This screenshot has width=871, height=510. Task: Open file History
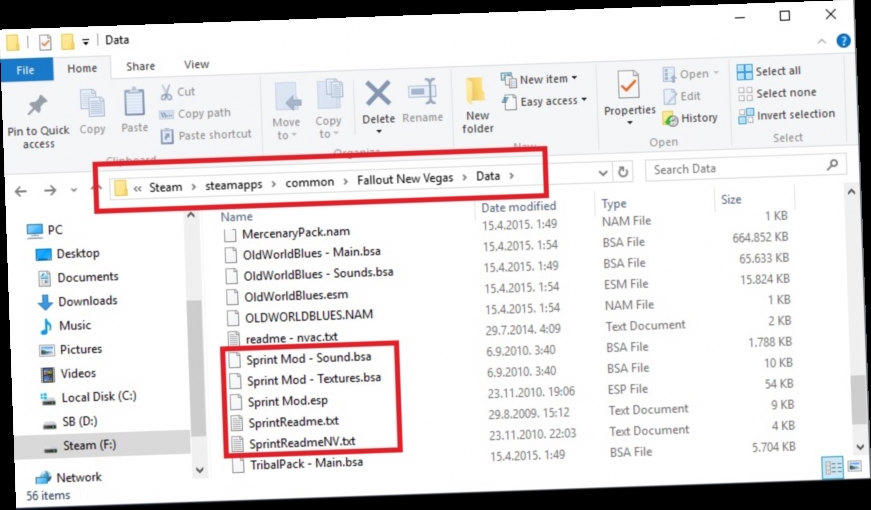point(690,118)
